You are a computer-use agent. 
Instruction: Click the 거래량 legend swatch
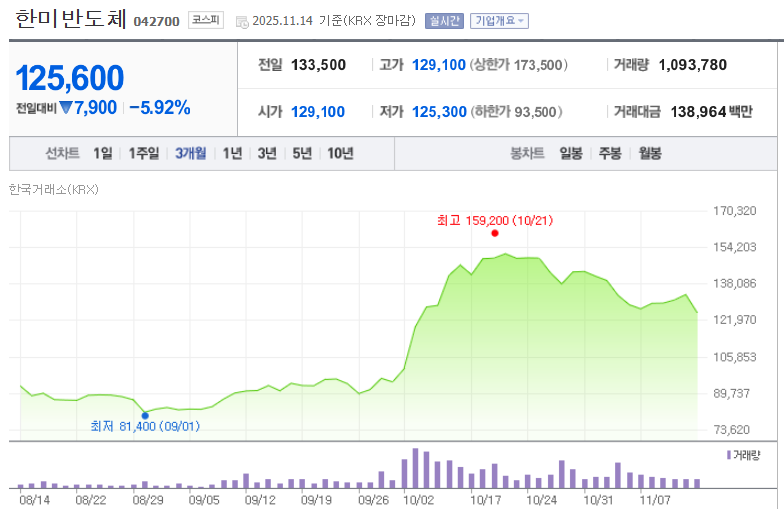(x=728, y=454)
